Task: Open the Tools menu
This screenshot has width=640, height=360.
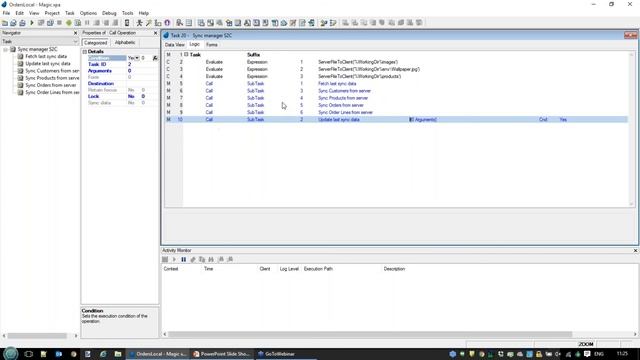Action: [x=127, y=13]
